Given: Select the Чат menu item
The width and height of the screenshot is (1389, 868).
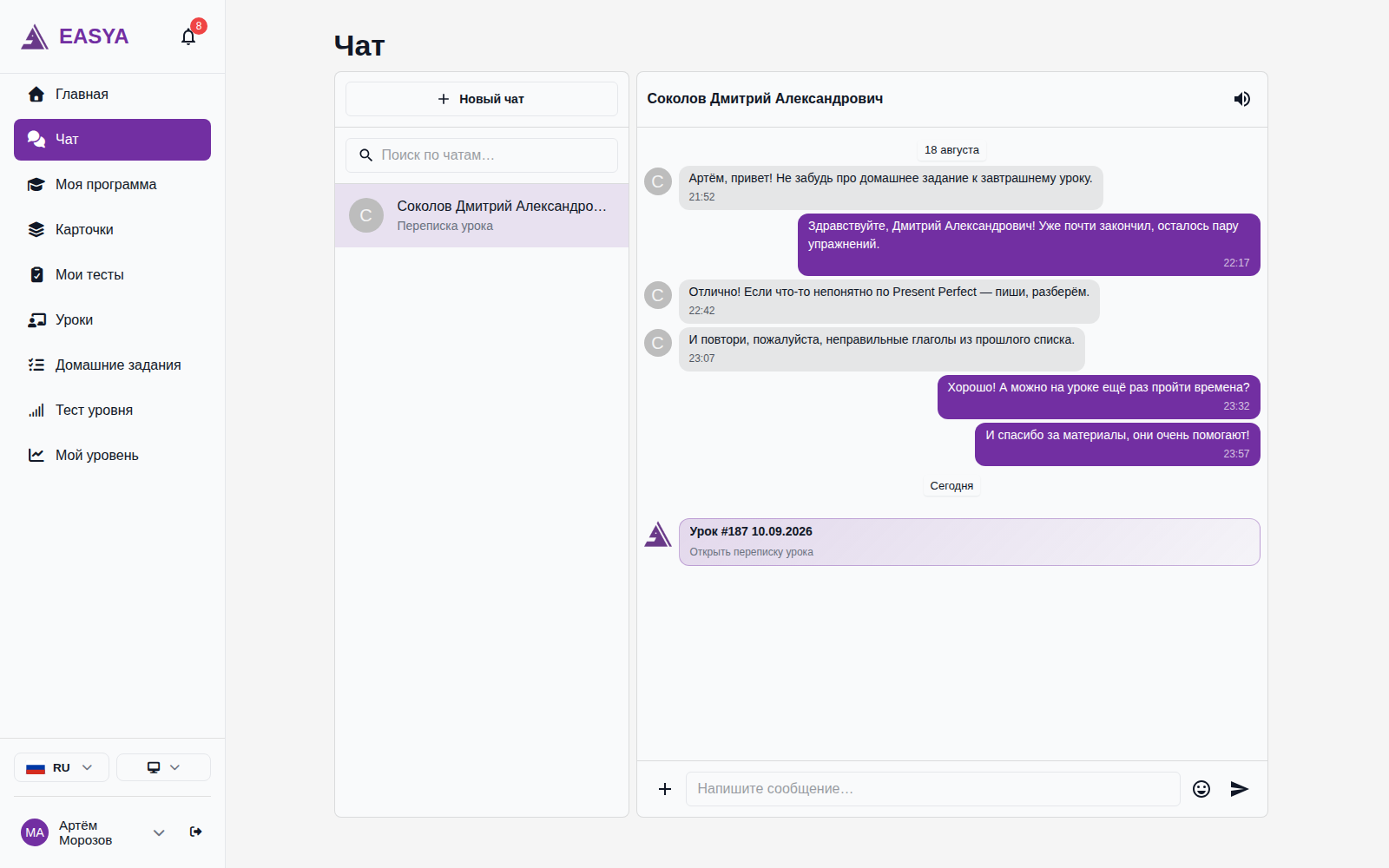Looking at the screenshot, I should (112, 140).
